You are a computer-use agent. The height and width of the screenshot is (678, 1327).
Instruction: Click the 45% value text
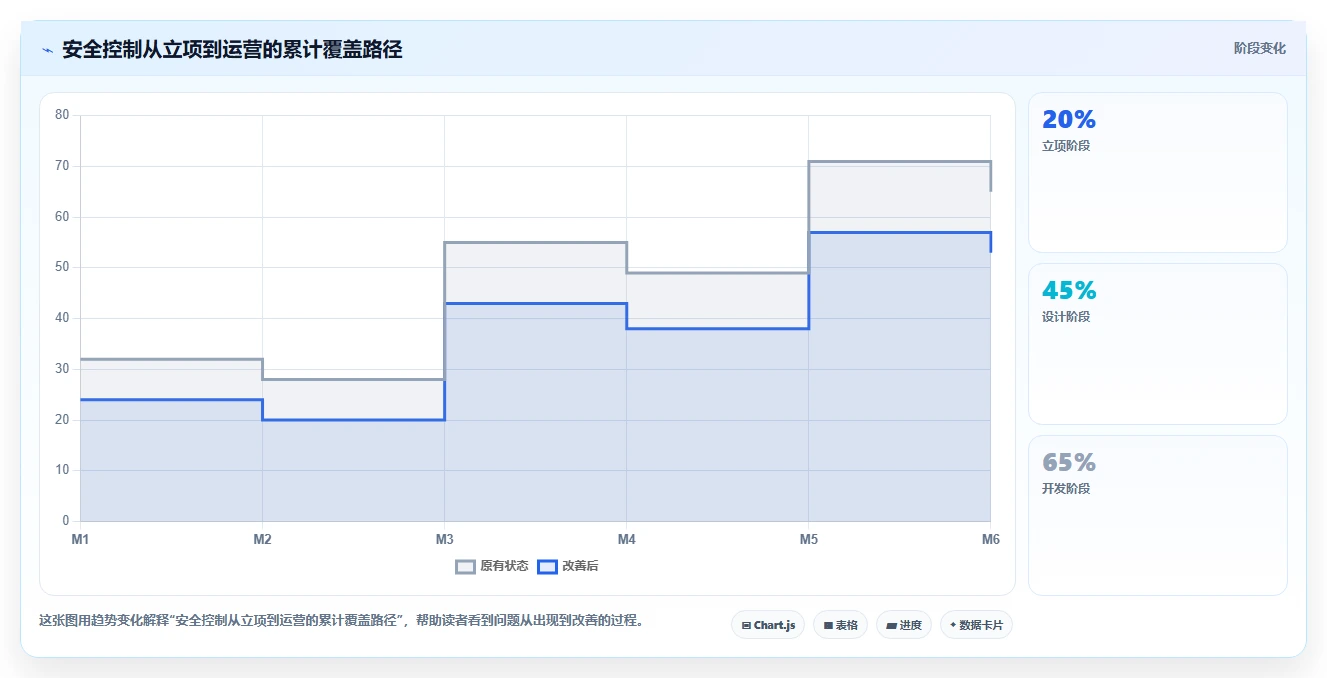(x=1069, y=291)
